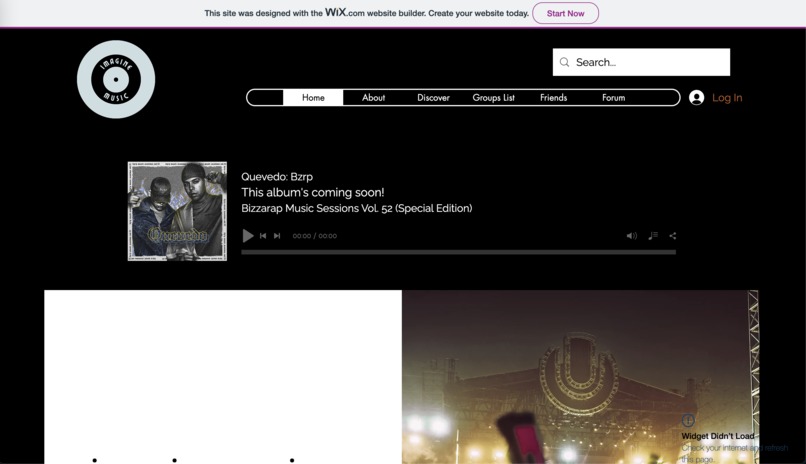This screenshot has width=806, height=464.
Task: Open the Home menu item
Action: [313, 98]
